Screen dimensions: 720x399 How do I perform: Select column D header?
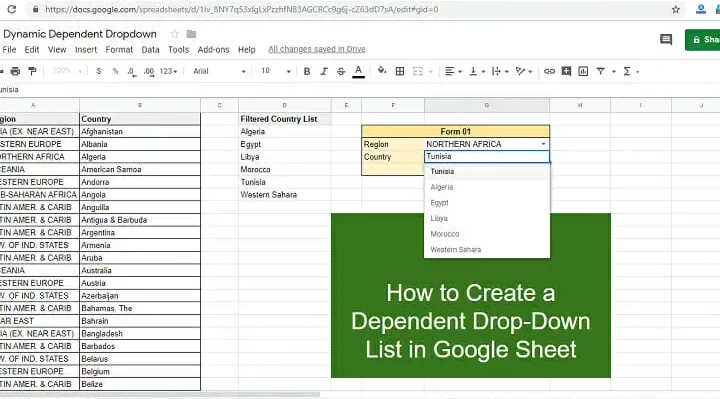pos(285,105)
